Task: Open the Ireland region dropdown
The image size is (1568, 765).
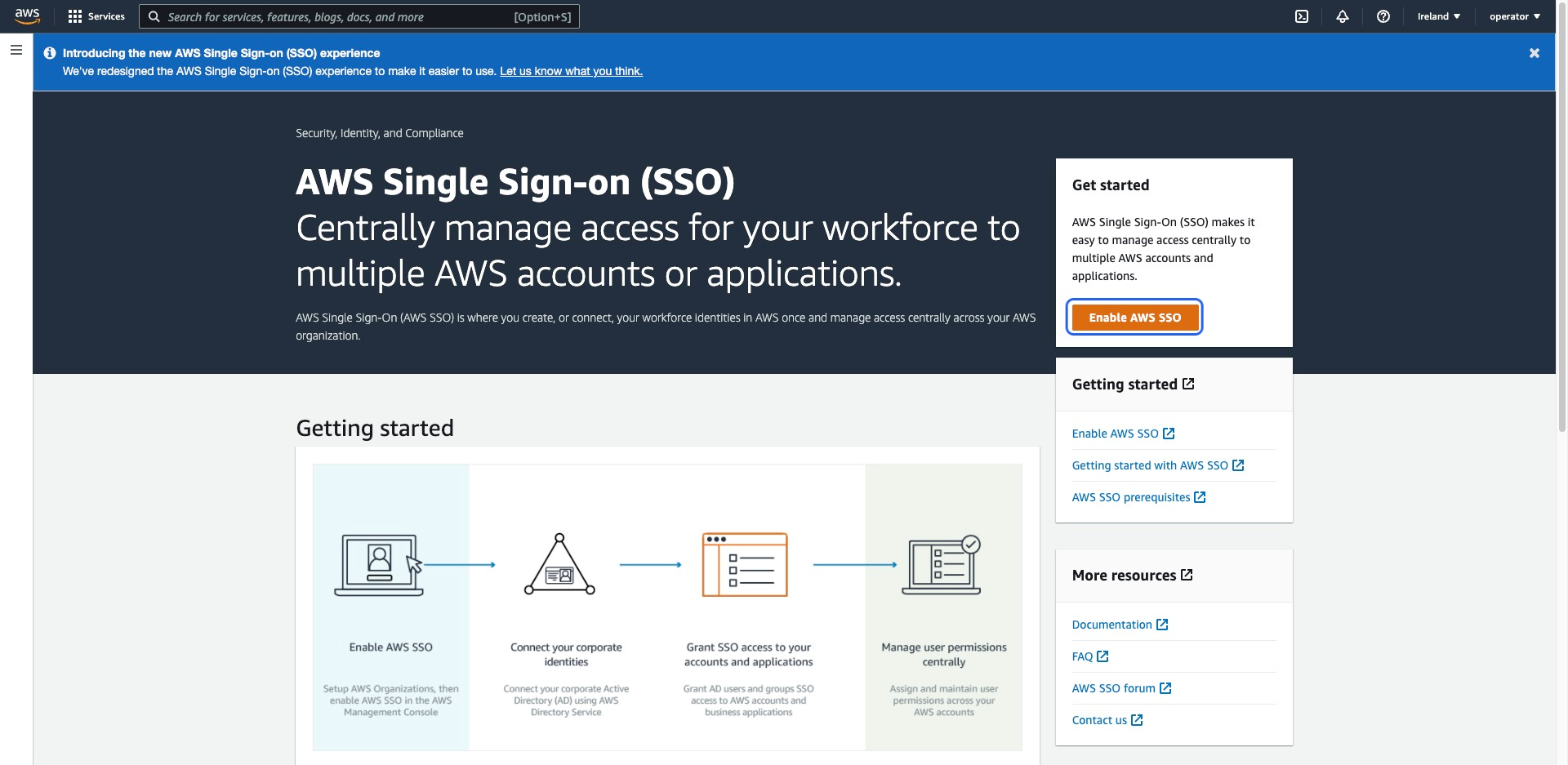Action: click(x=1439, y=16)
